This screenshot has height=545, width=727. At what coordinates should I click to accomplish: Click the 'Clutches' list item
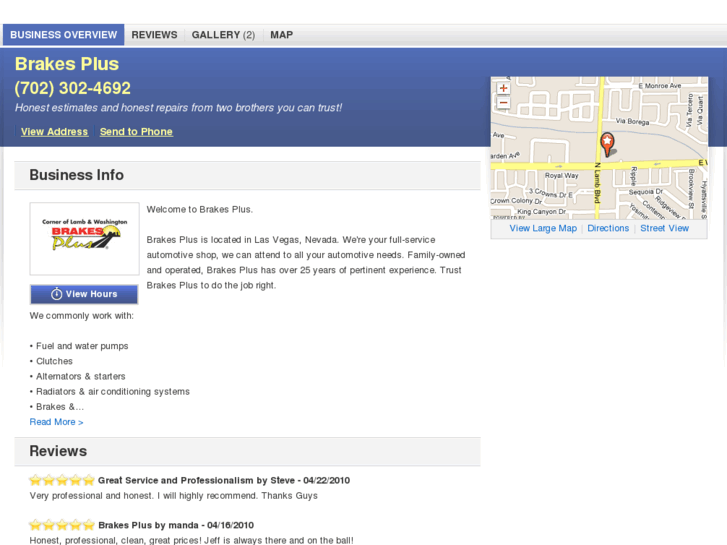pyautogui.click(x=54, y=361)
